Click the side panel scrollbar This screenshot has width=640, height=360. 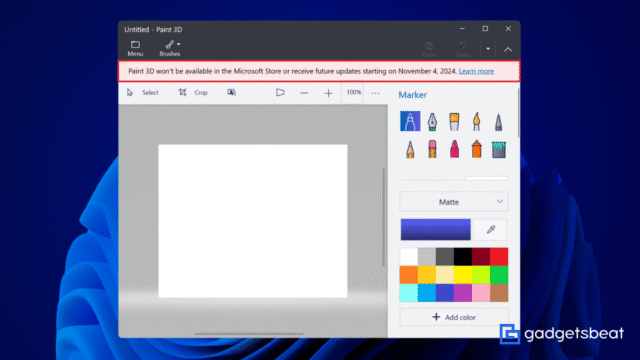(x=518, y=113)
